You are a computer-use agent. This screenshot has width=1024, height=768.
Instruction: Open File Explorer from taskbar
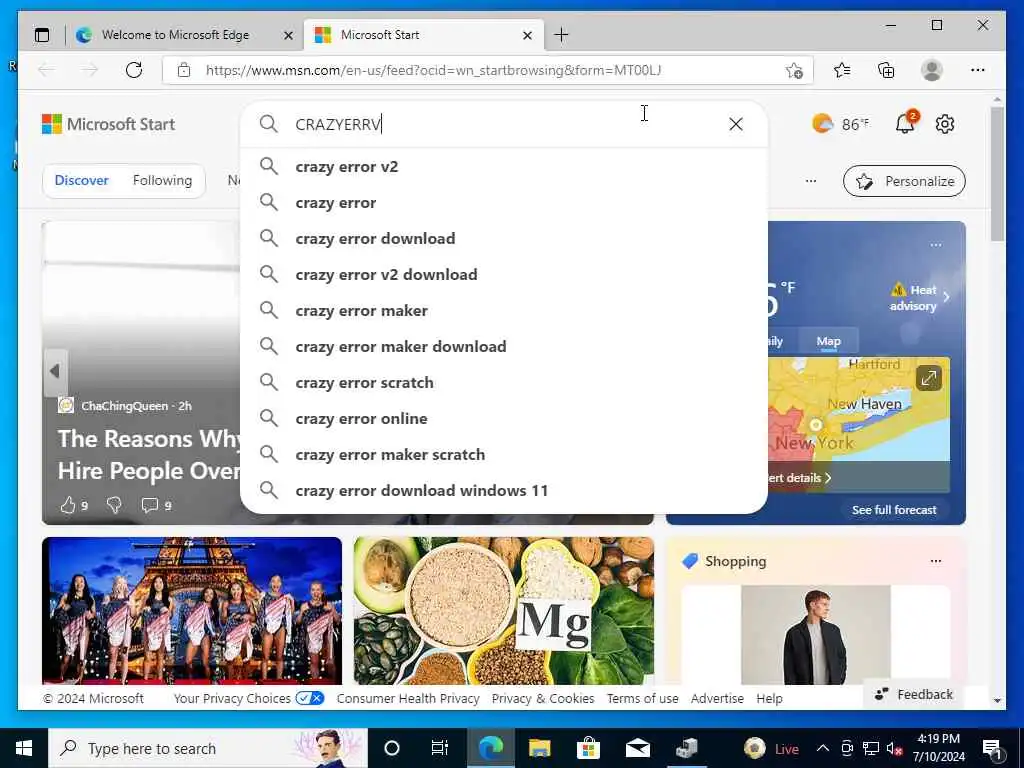click(539, 748)
